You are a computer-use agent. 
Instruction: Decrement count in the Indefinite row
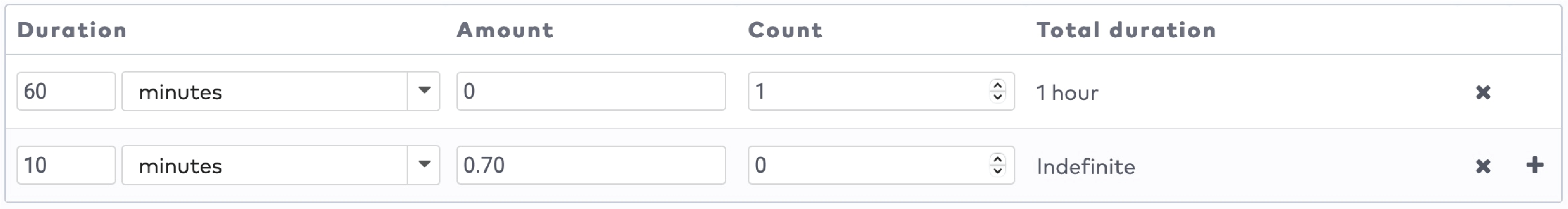click(997, 171)
